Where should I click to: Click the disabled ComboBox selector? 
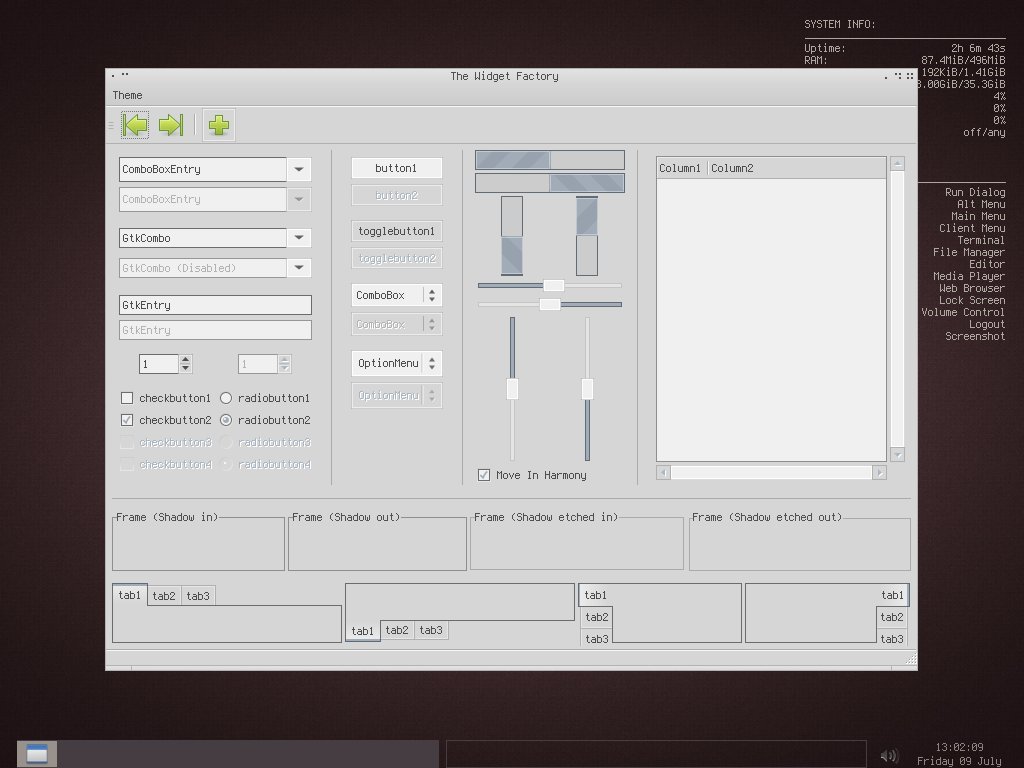pyautogui.click(x=396, y=324)
